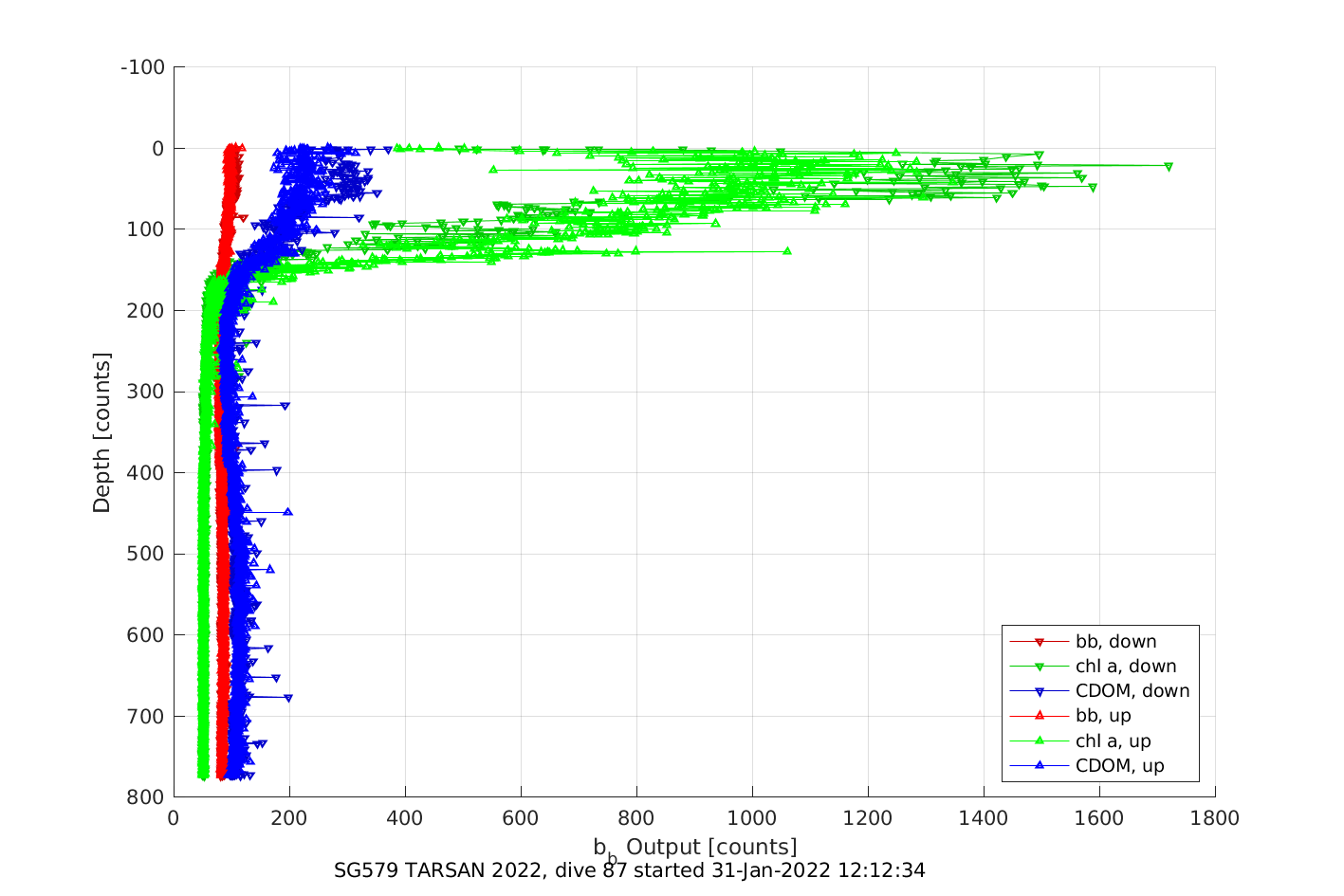Click the x-axis tick label 1800
The width and height of the screenshot is (1344, 896).
tap(1215, 818)
